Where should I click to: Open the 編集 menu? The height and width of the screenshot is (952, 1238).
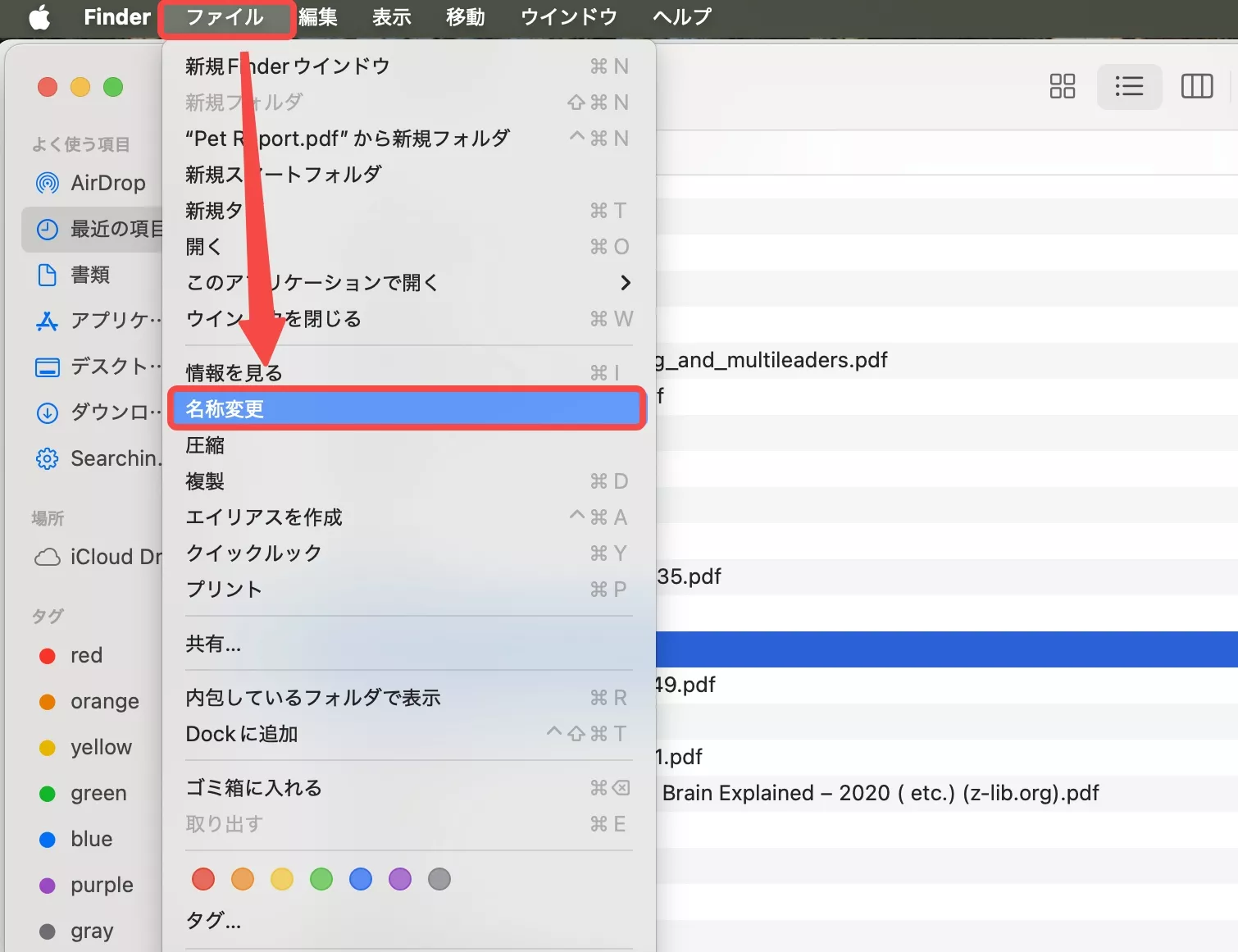(x=319, y=17)
